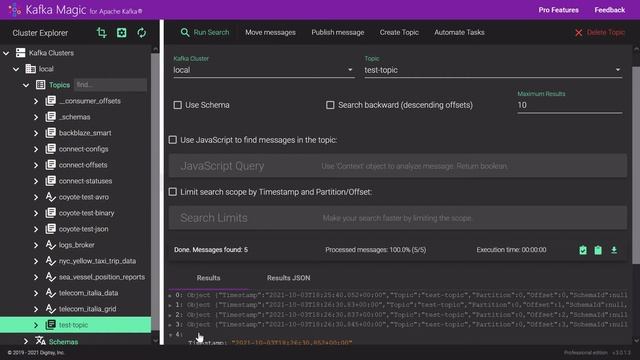Viewport: 640px width, 360px height.
Task: Click the Cluster Explorer vertical scrollbar
Action: coord(155,193)
